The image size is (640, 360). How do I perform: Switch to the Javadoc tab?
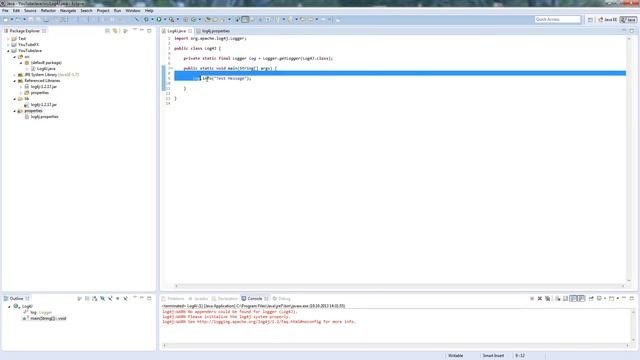tap(198, 299)
